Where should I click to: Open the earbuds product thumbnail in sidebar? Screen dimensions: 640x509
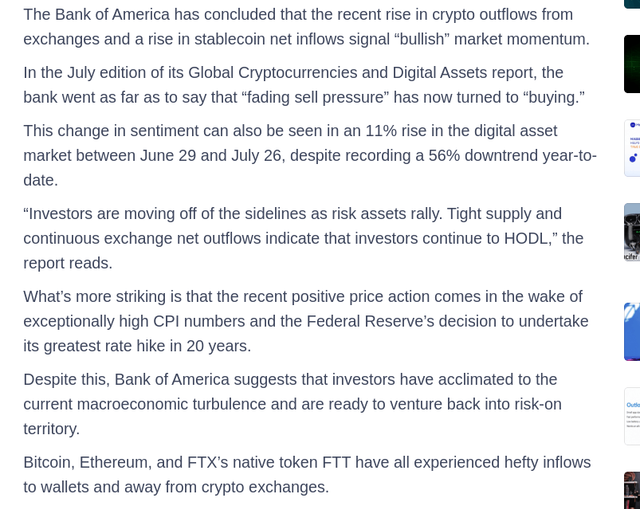632,232
